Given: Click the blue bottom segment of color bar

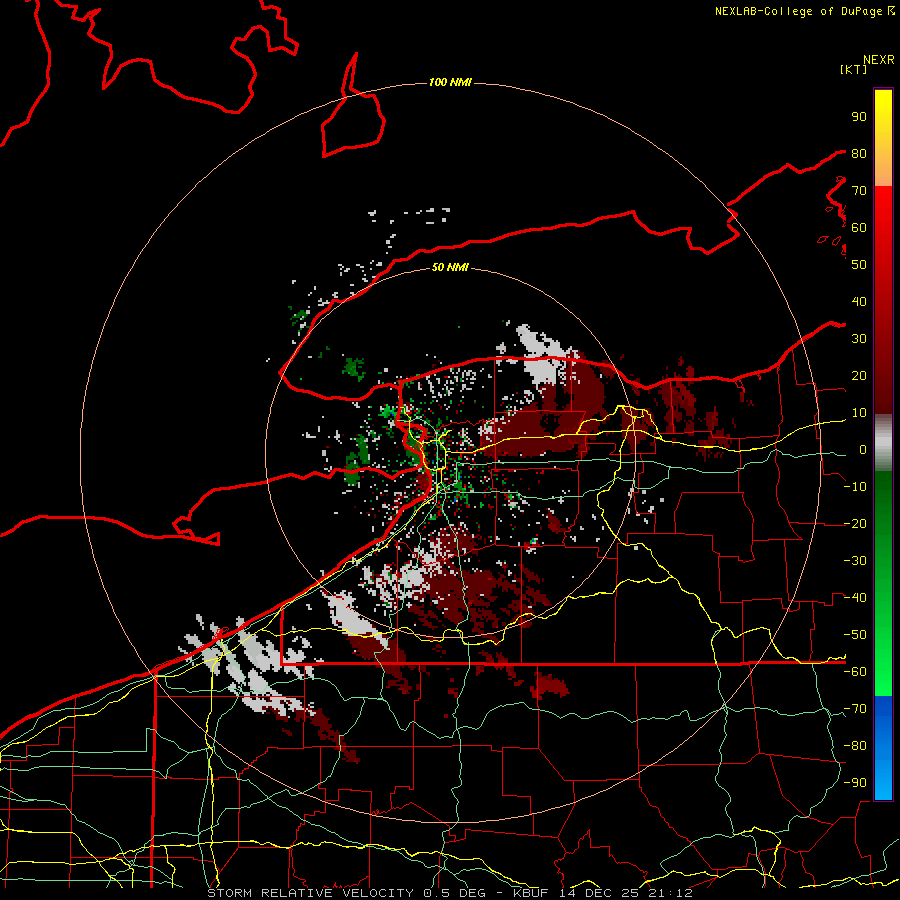Looking at the screenshot, I should click(883, 748).
